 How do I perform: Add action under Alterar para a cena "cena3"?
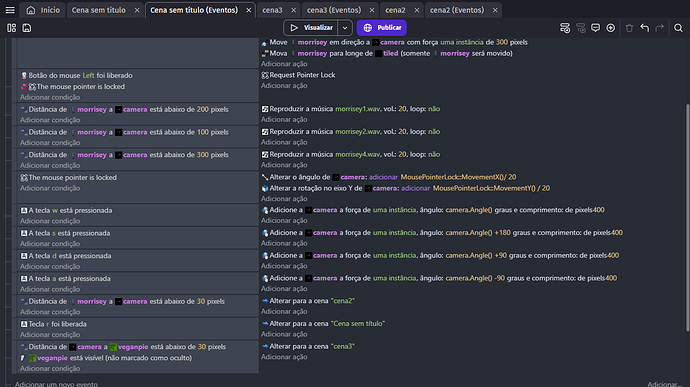[x=284, y=357]
